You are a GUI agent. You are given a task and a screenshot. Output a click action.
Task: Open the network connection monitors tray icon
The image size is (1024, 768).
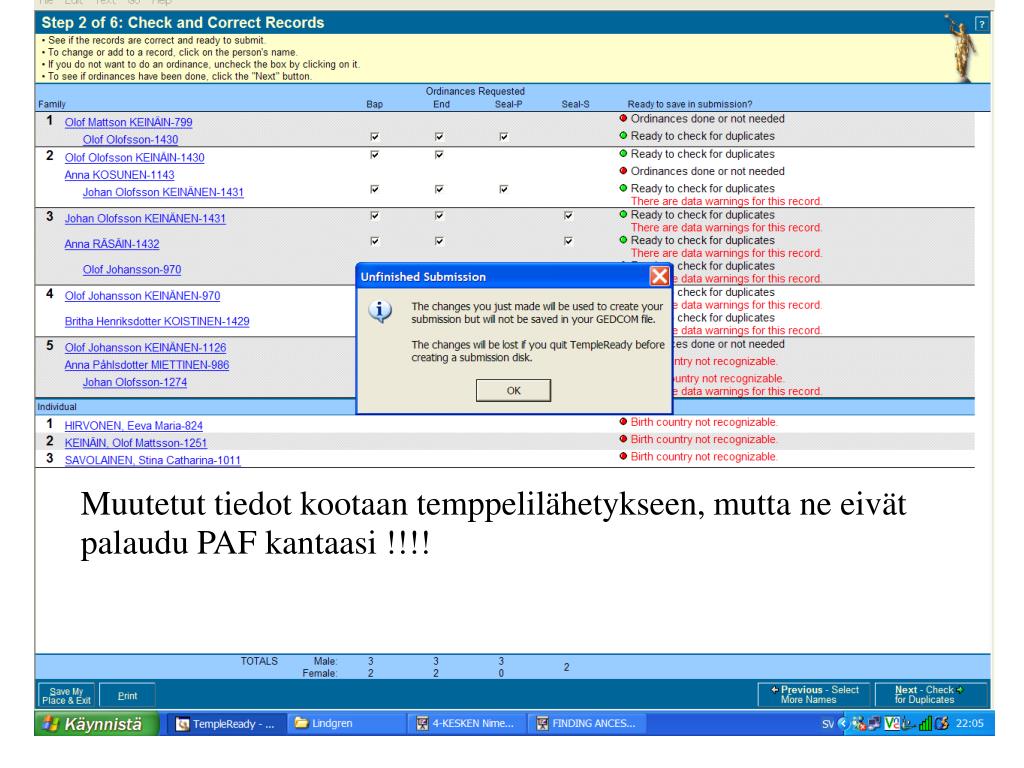874,724
